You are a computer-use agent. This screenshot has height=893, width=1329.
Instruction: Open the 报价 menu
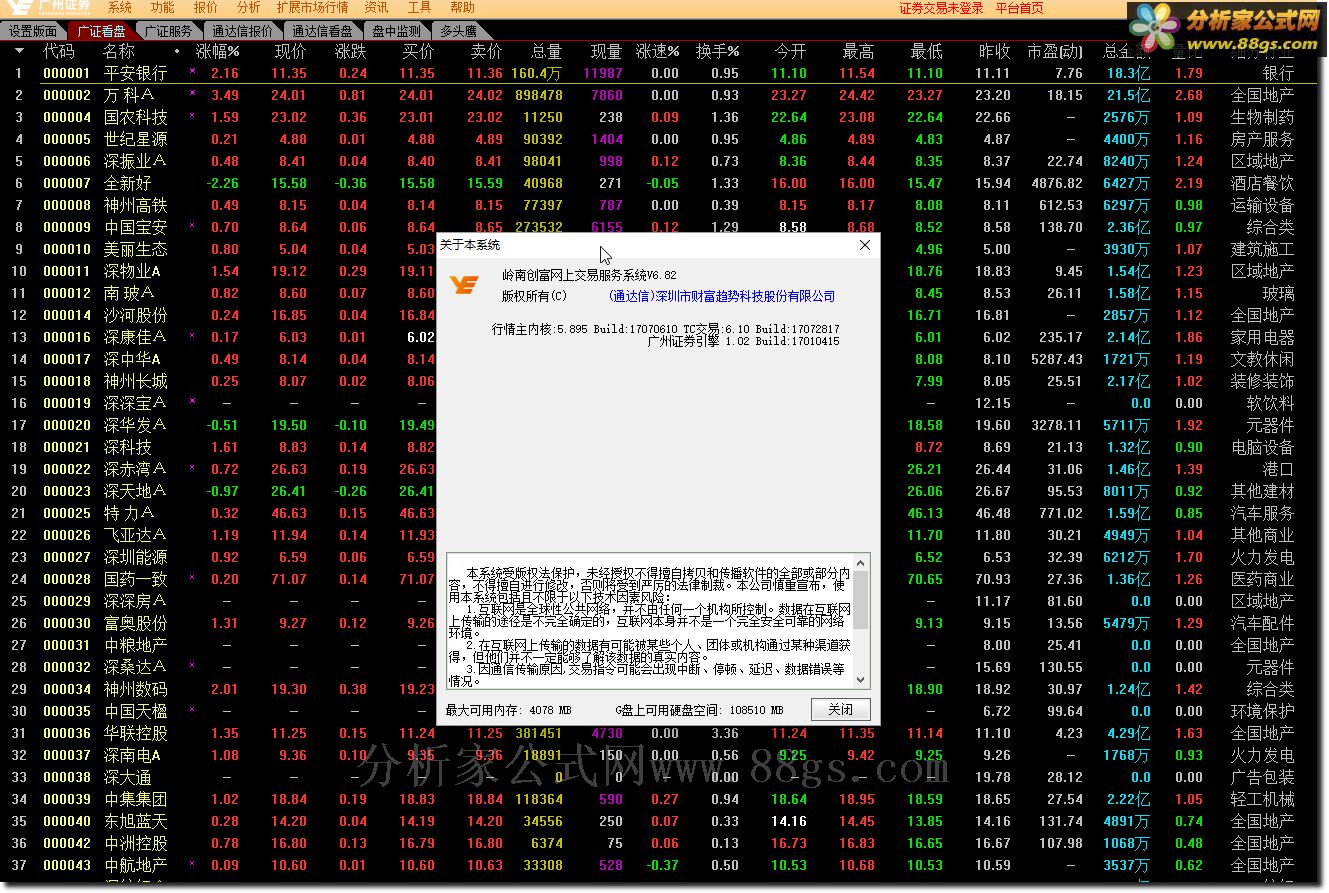(x=205, y=7)
